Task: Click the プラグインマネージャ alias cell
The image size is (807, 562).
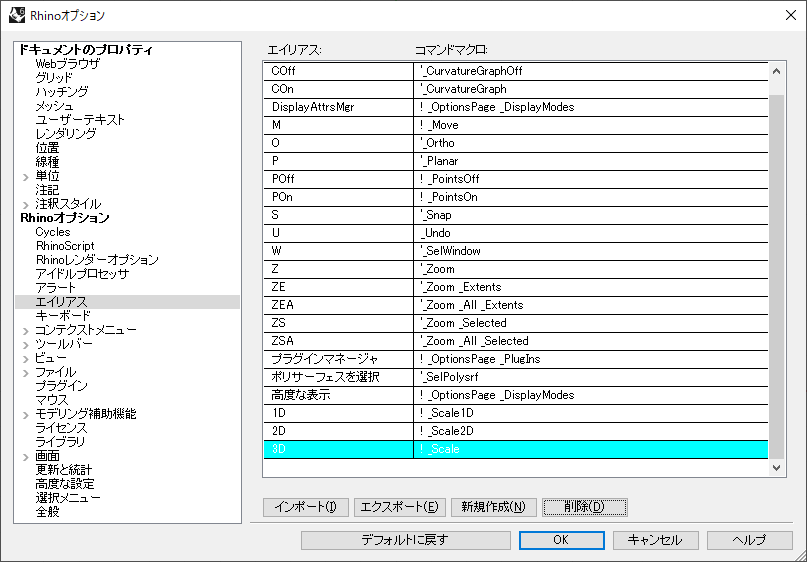Action: (339, 359)
